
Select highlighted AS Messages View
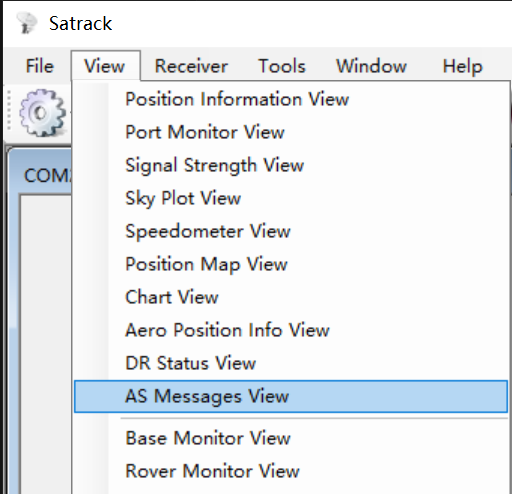pos(291,396)
